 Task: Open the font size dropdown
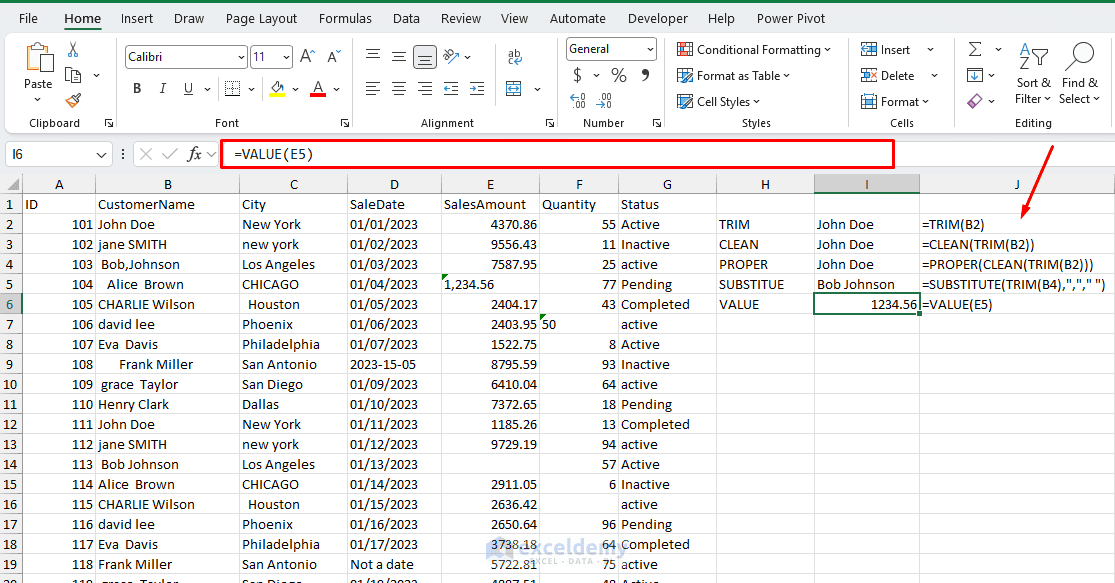(x=287, y=57)
